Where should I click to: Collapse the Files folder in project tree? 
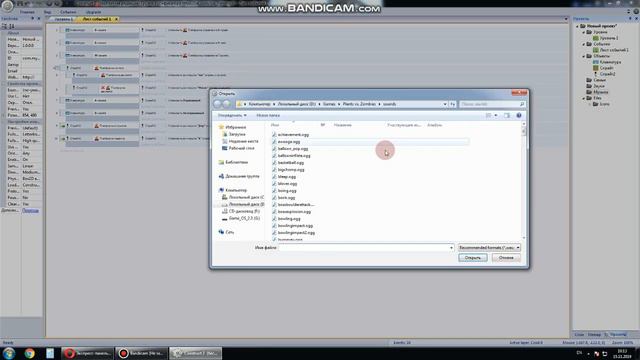pos(584,98)
